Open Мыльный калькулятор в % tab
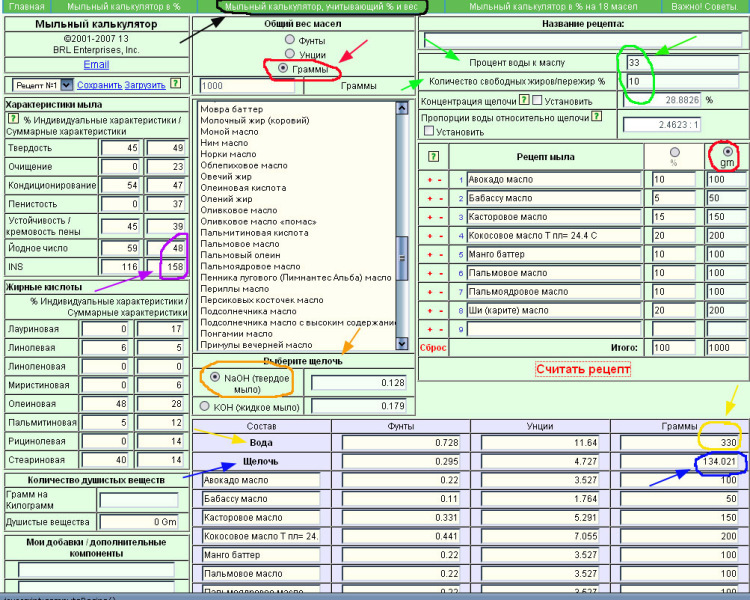 point(123,7)
